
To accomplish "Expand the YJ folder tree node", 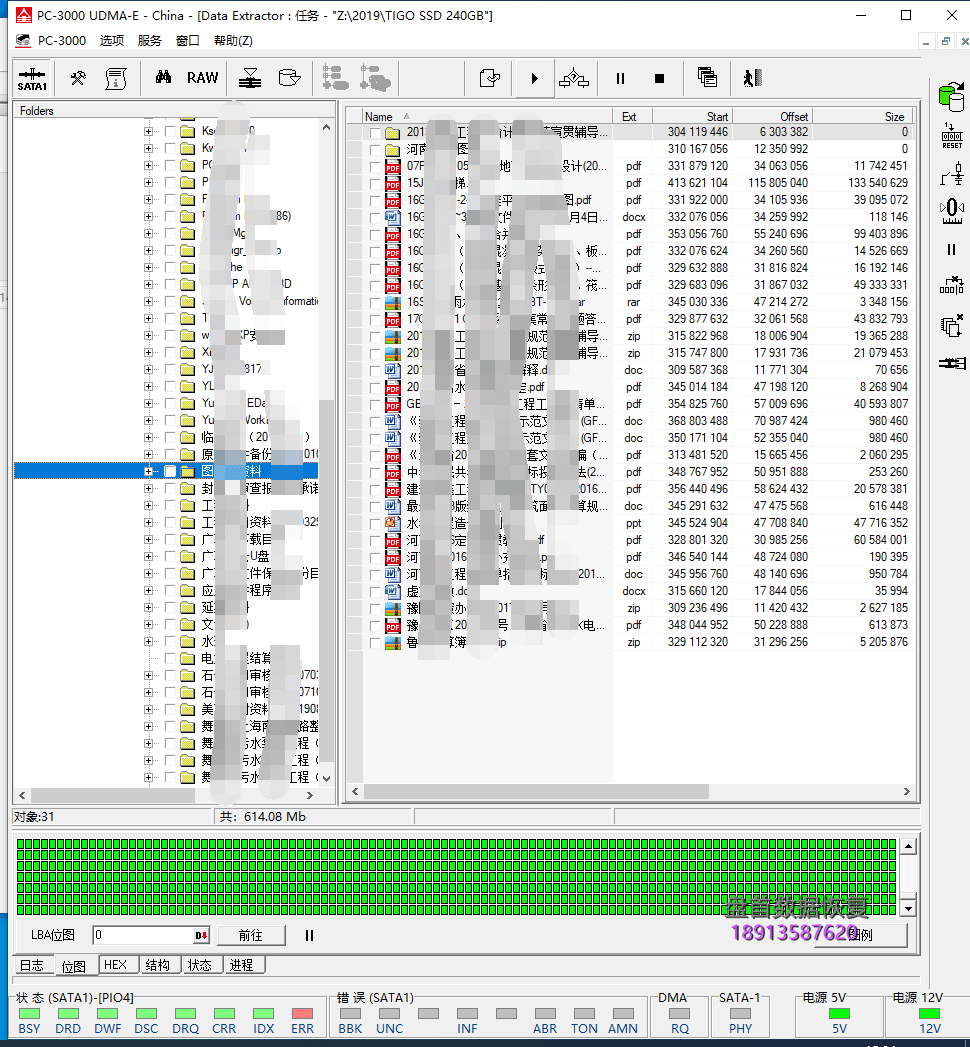I will click(x=148, y=369).
